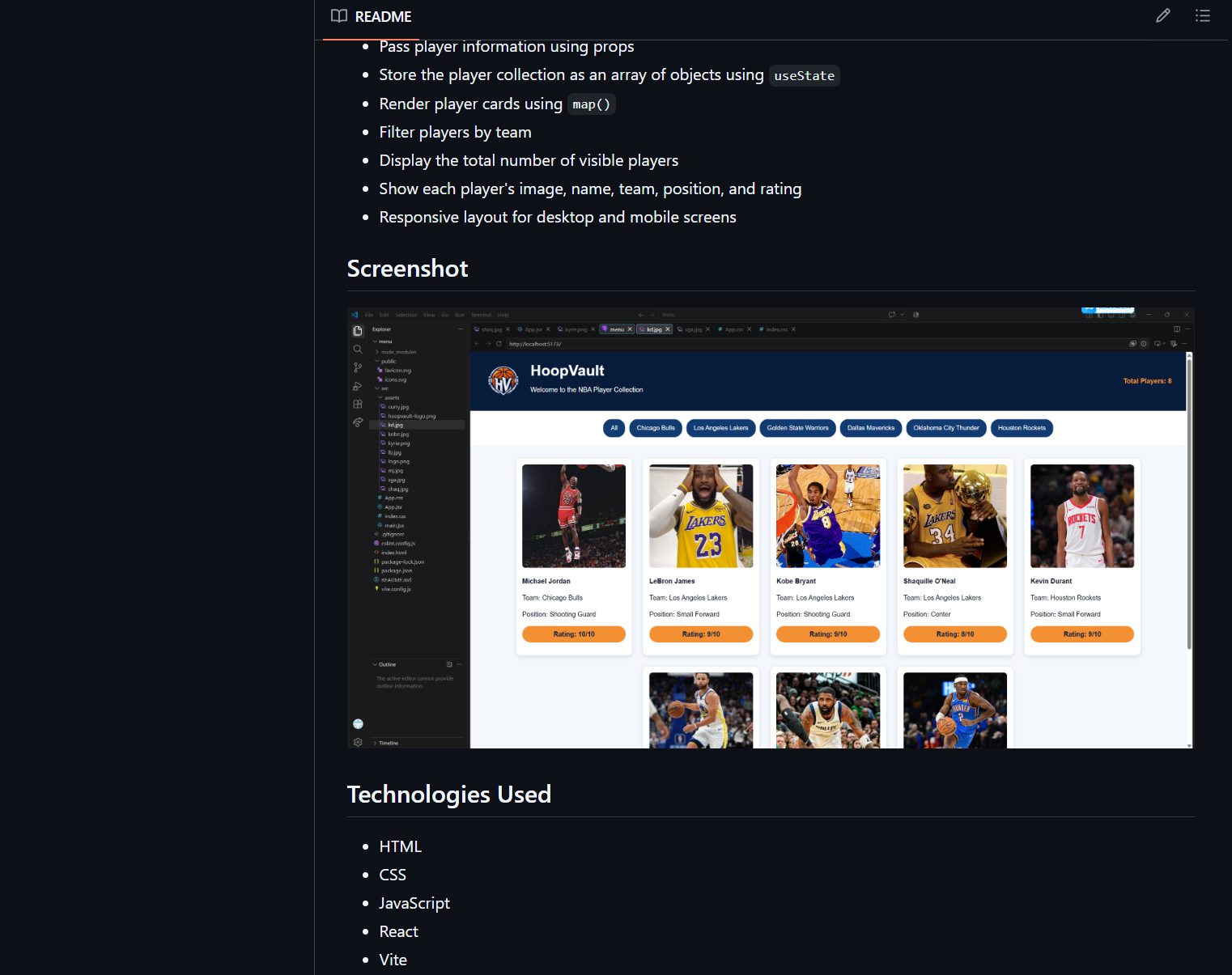Select the README tab label
The image size is (1232, 975).
383,16
